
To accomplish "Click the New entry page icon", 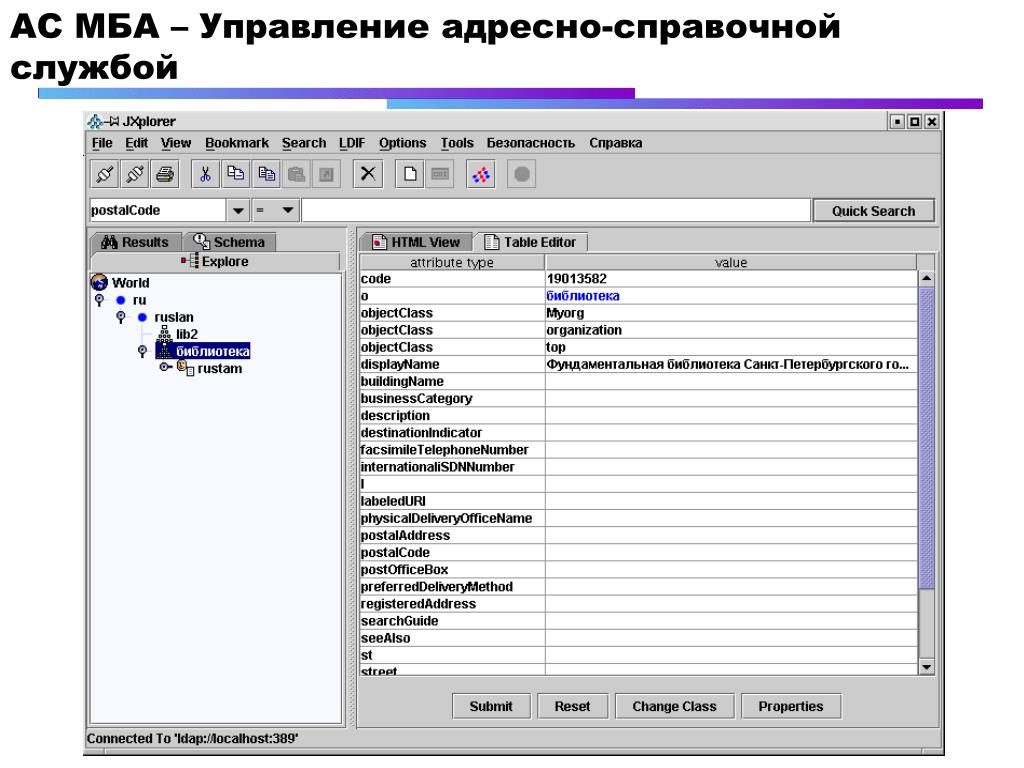I will point(409,174).
